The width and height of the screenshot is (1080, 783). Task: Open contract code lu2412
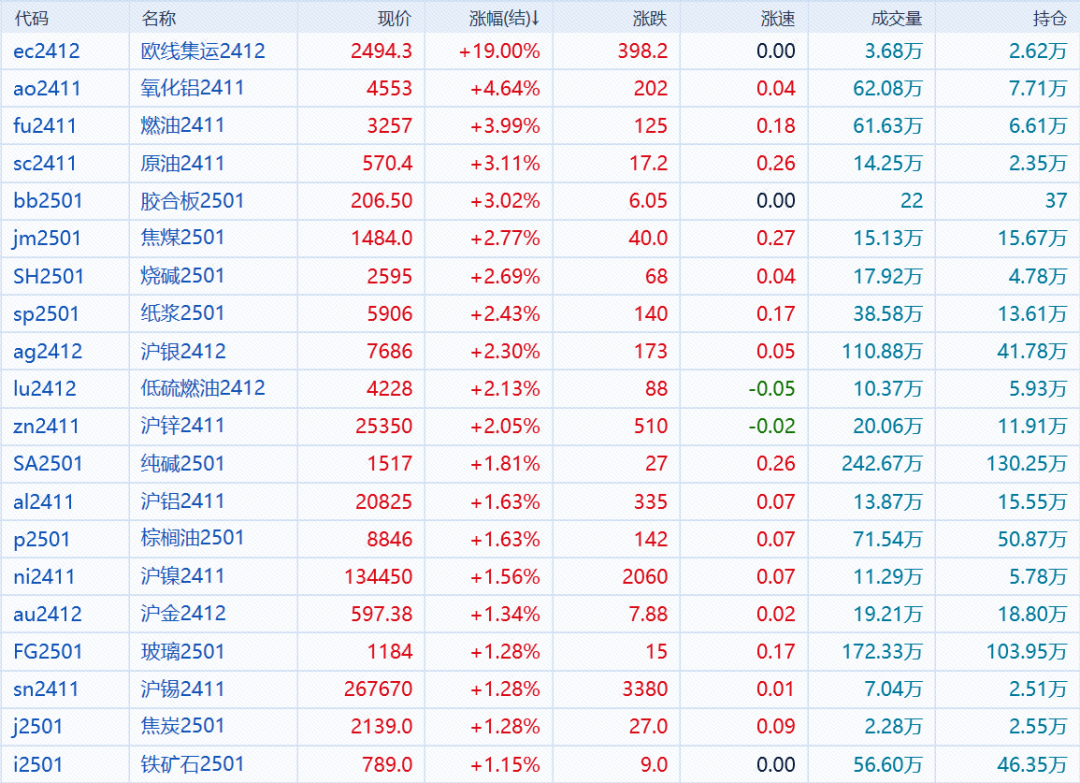[45, 389]
